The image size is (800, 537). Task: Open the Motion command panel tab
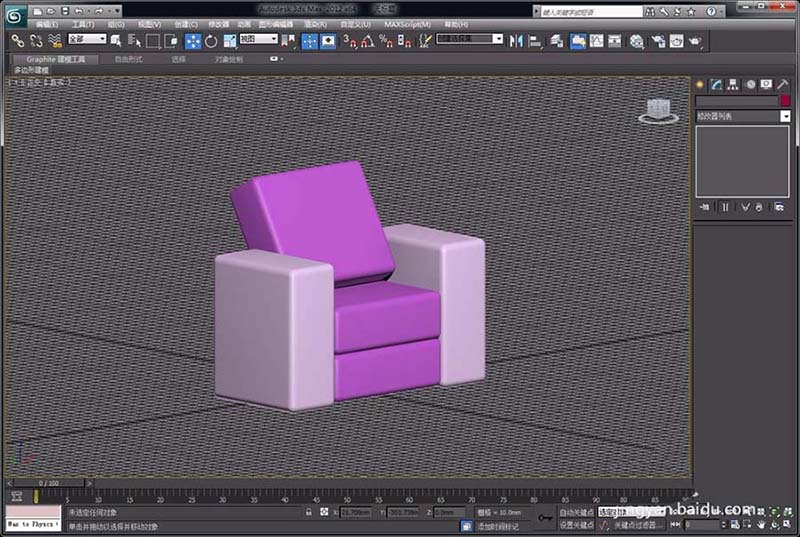pyautogui.click(x=750, y=85)
